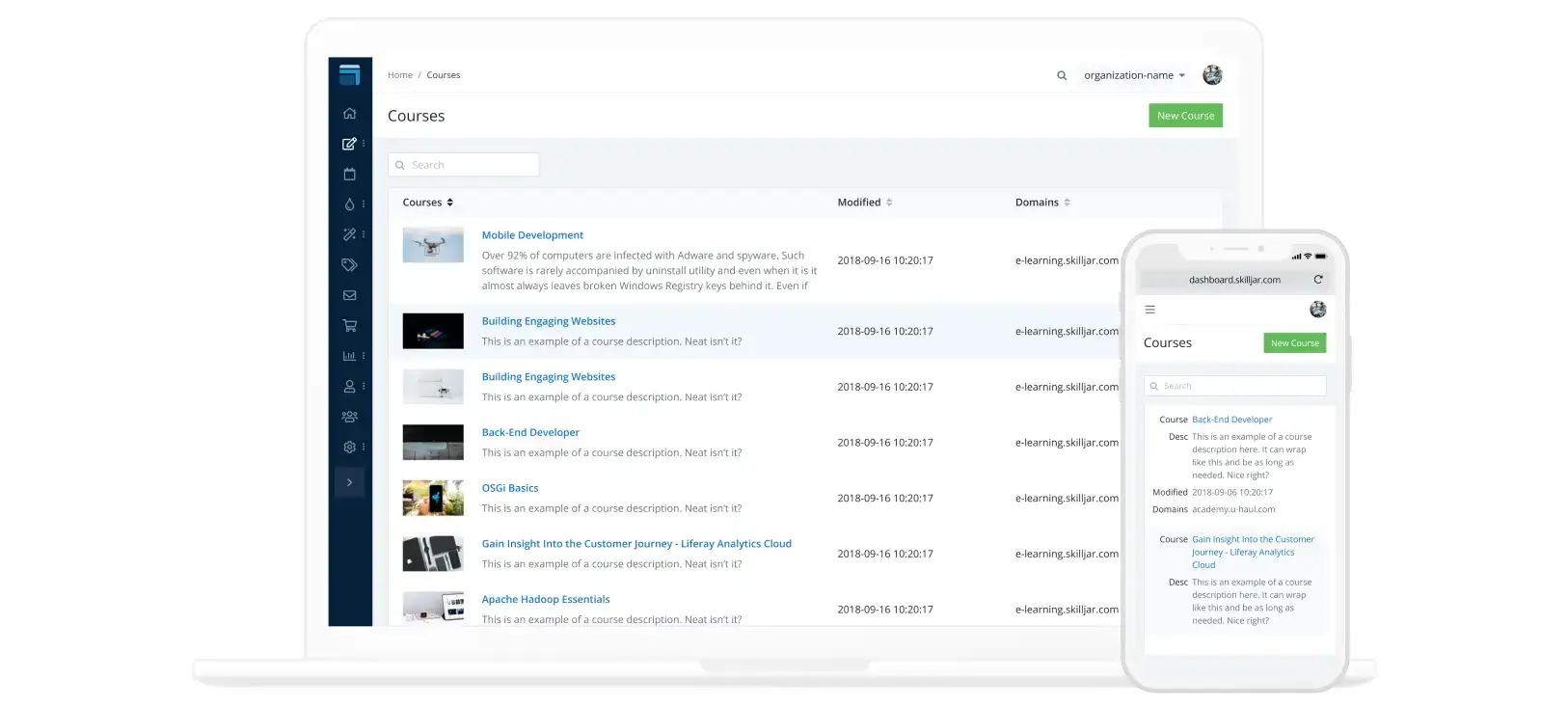Image resolution: width=1568 pixels, height=706 pixels.
Task: Select the edit/pencil icon in the sidebar
Action: point(349,144)
